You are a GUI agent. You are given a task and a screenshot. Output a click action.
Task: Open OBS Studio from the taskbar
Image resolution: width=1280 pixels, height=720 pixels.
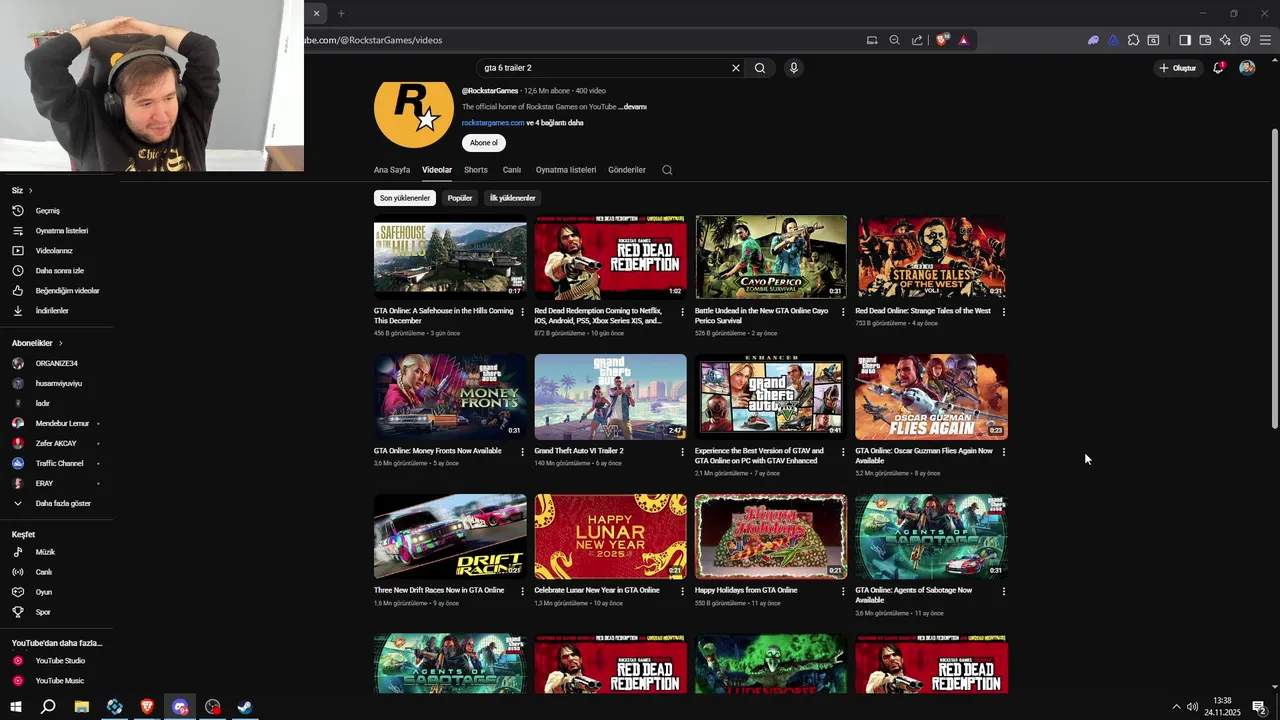tap(213, 707)
